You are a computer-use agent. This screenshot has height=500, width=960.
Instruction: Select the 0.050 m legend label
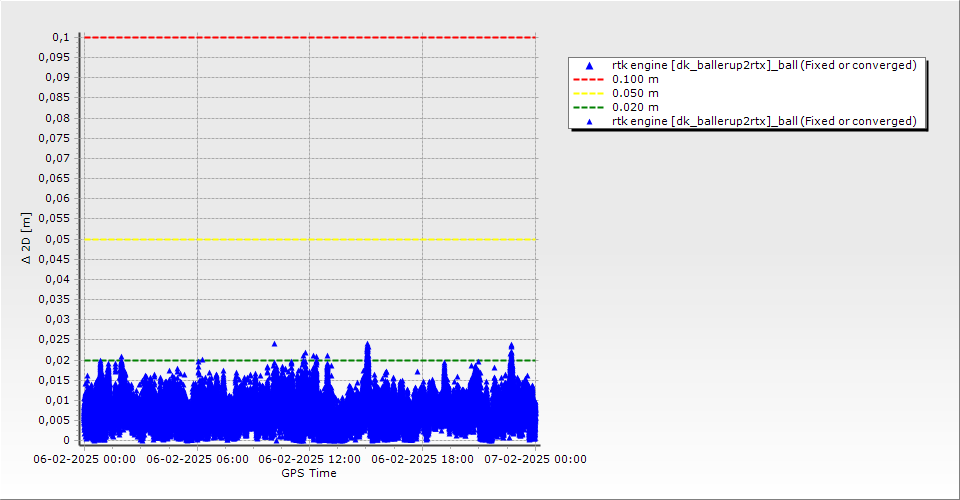tap(635, 93)
